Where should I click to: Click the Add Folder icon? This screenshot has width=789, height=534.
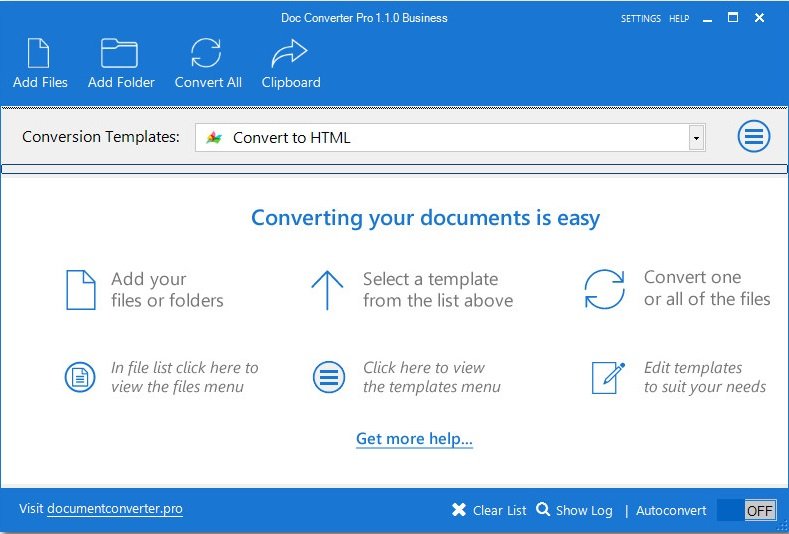coord(120,53)
